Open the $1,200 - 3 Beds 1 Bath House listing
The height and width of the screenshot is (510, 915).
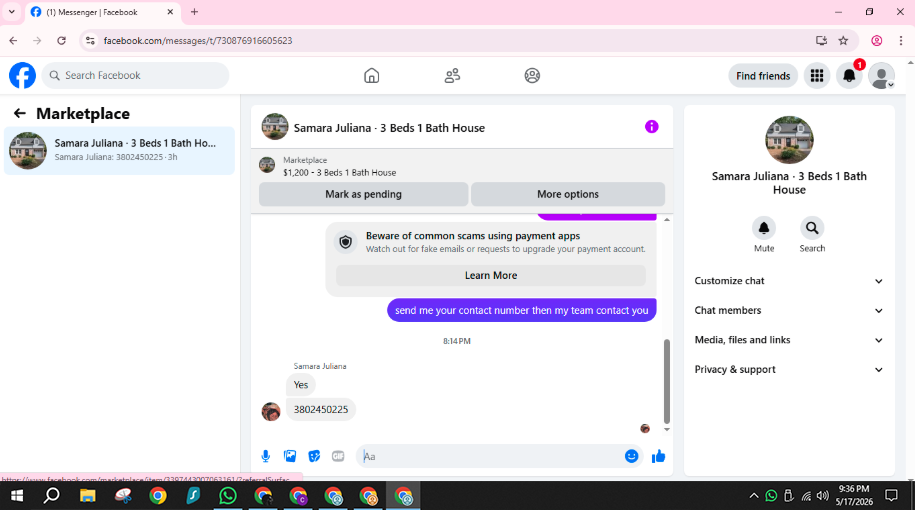click(339, 173)
